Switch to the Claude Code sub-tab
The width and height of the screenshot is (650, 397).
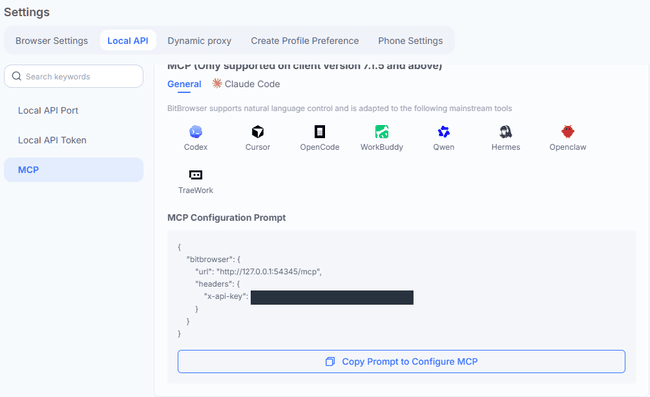click(x=246, y=84)
